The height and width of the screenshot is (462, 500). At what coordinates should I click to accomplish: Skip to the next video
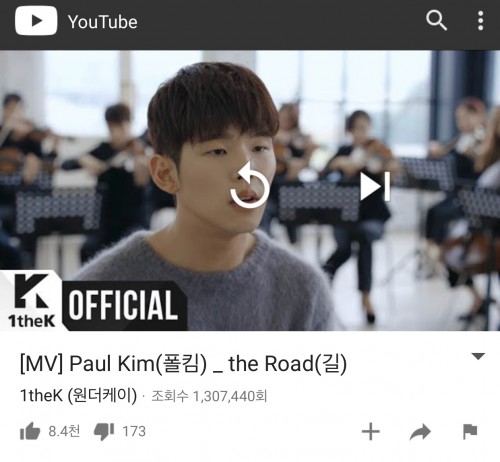(375, 186)
